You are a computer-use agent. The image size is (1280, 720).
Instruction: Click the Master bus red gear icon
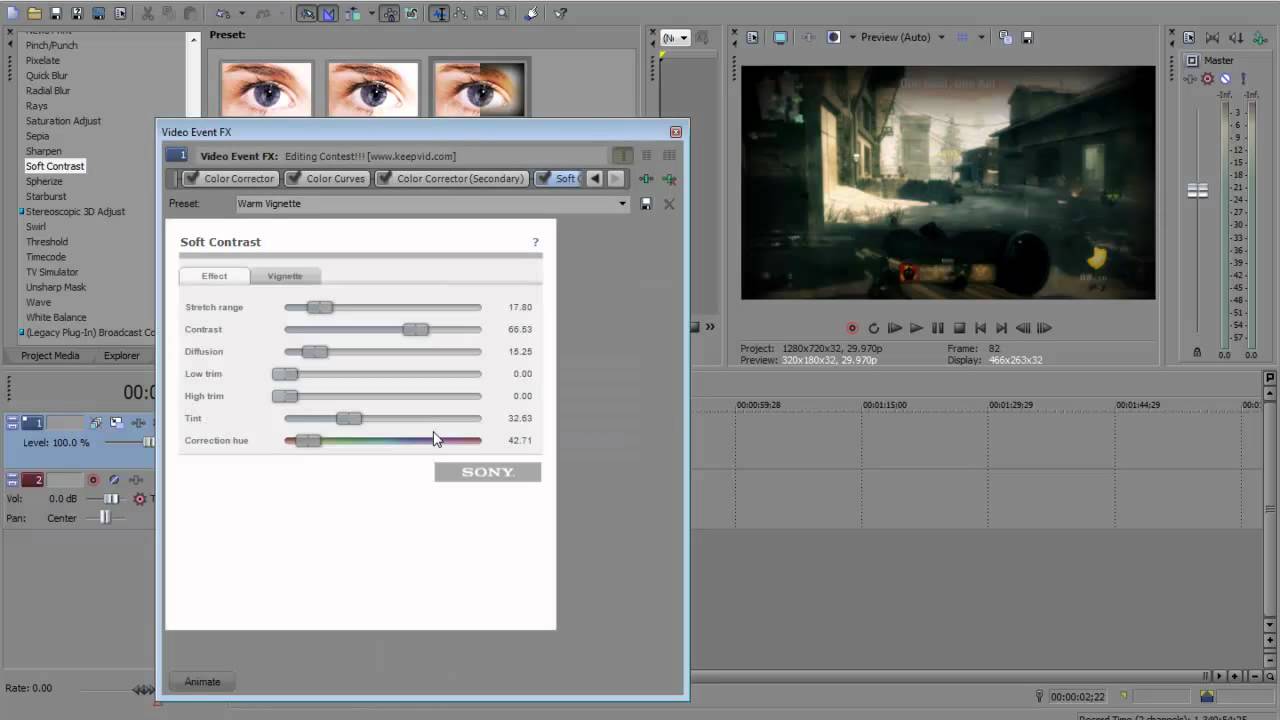[1207, 79]
